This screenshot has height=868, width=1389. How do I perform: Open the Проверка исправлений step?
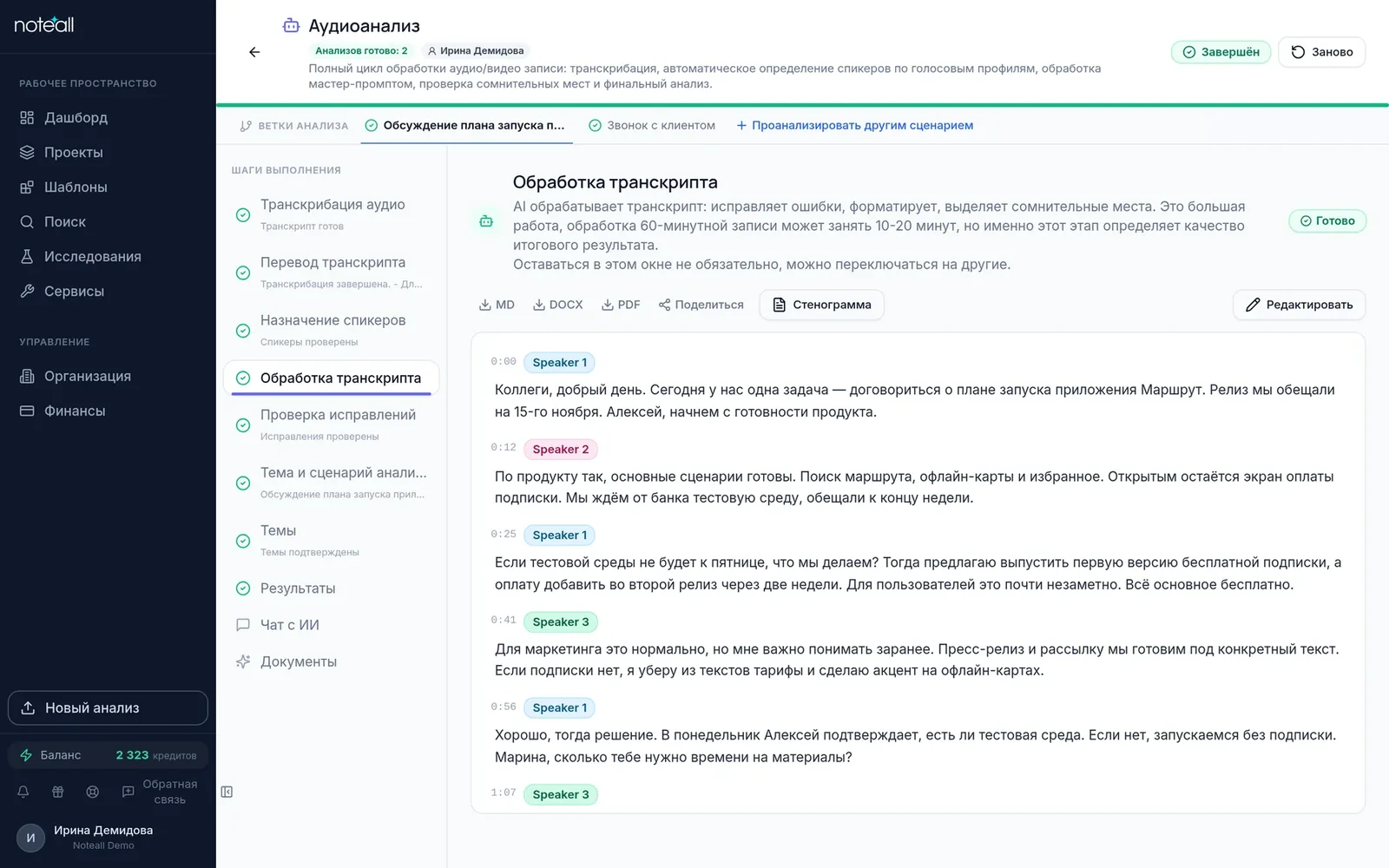[x=332, y=424]
